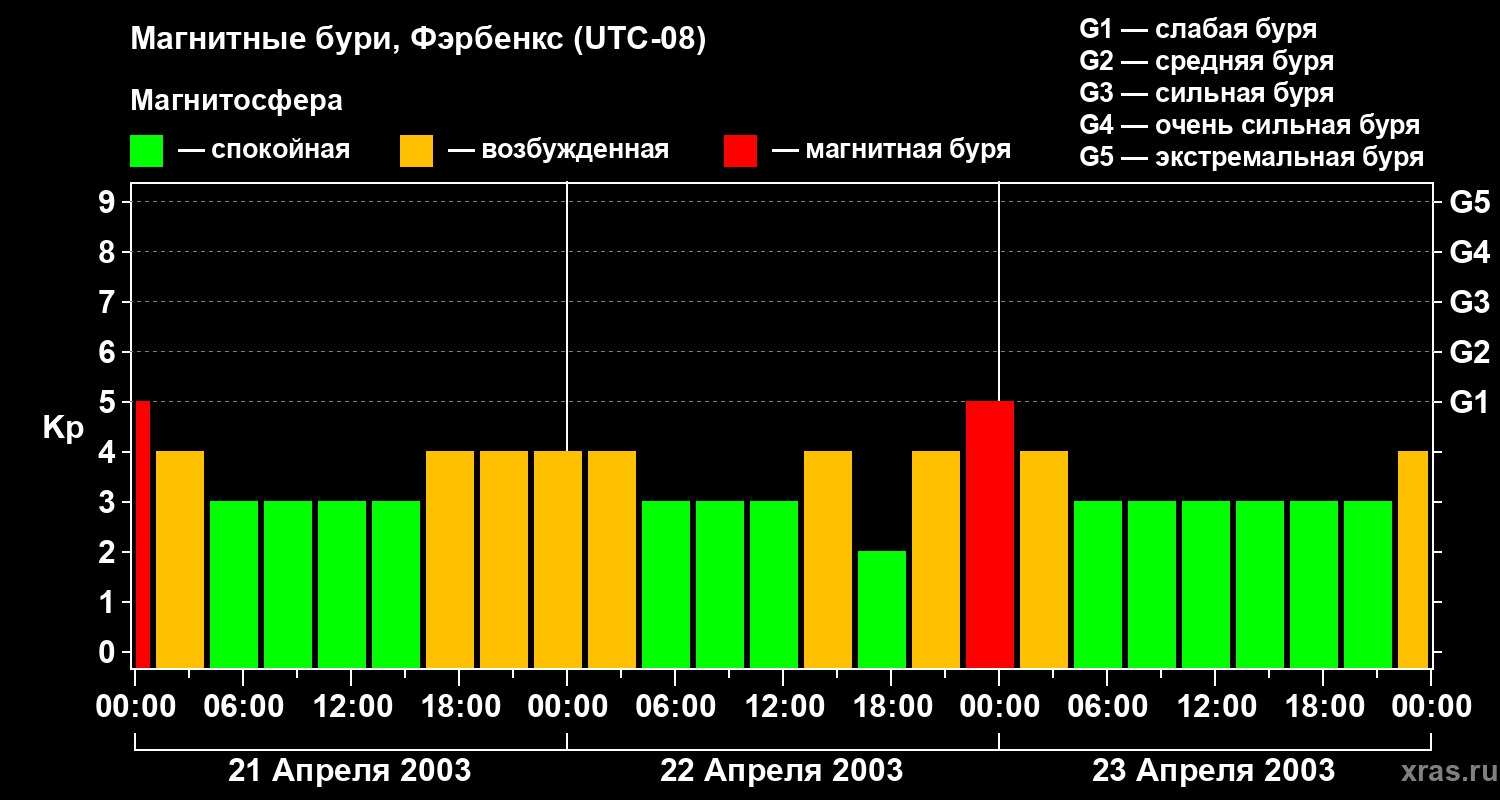The image size is (1500, 800).
Task: Click the 'G3 — сильная буря' description line
Action: point(1206,93)
